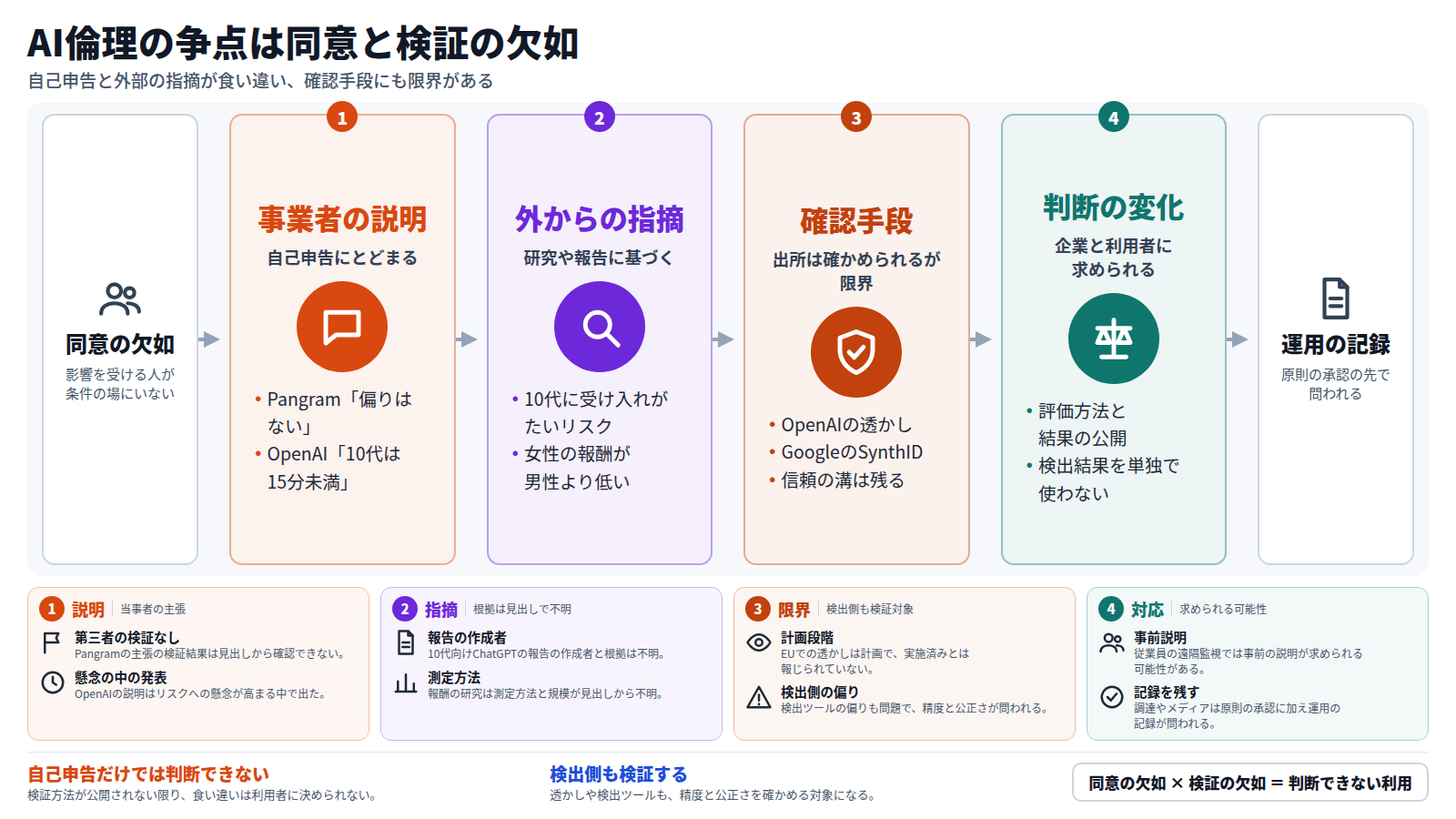Click the people icon above 同意の欠如 card heading
The height and width of the screenshot is (819, 1456).
point(120,298)
